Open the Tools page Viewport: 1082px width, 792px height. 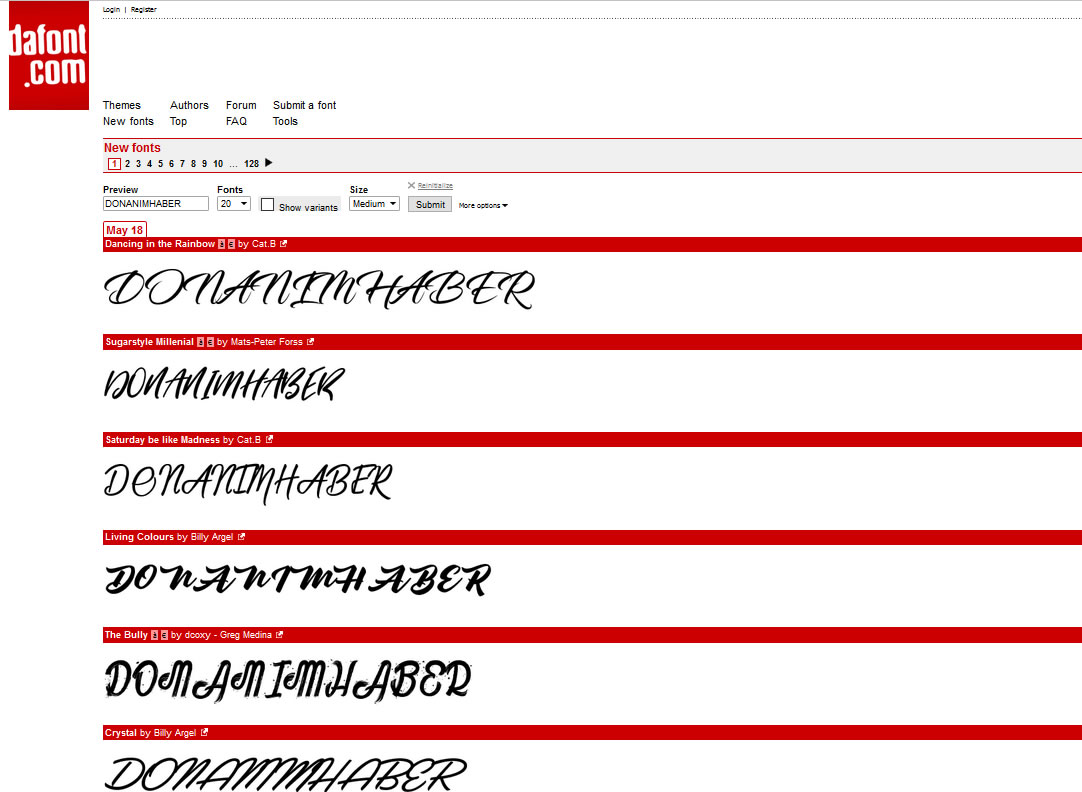coord(285,121)
